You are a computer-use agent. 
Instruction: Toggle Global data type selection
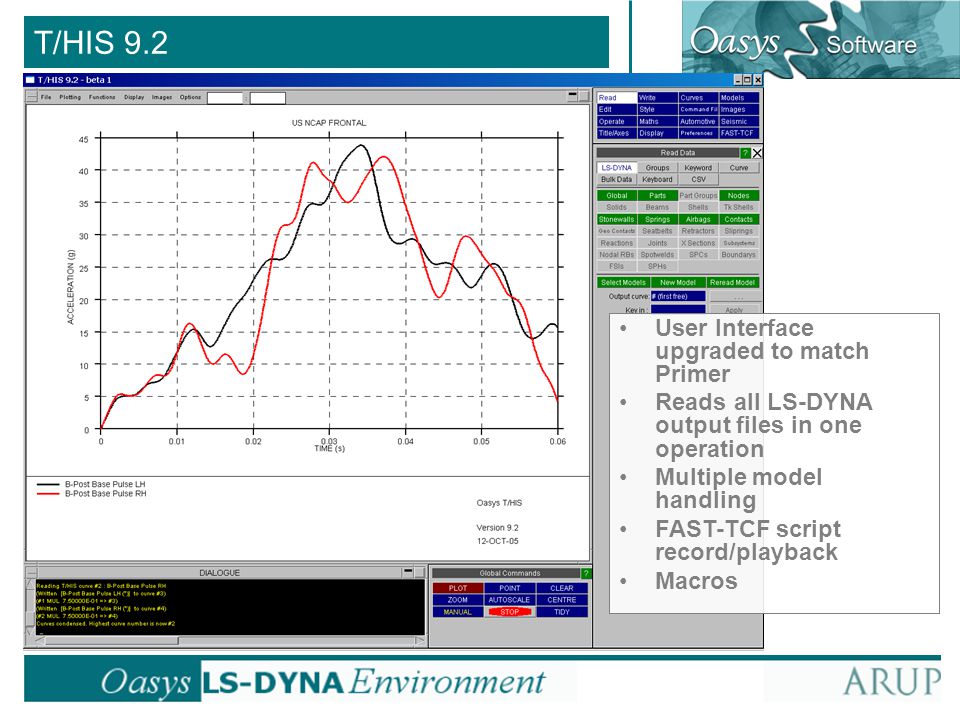(617, 195)
